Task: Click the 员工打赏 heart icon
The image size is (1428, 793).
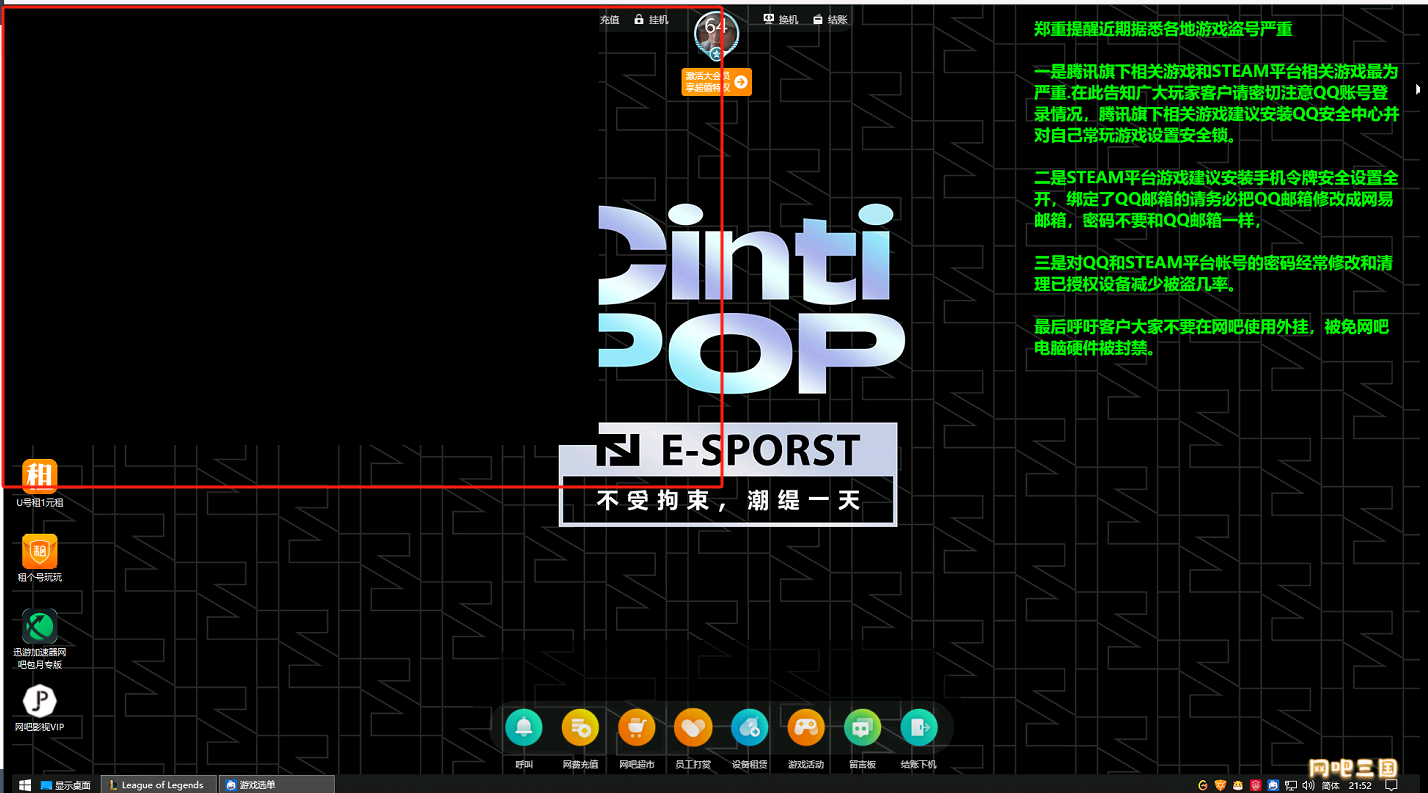Action: click(x=693, y=728)
